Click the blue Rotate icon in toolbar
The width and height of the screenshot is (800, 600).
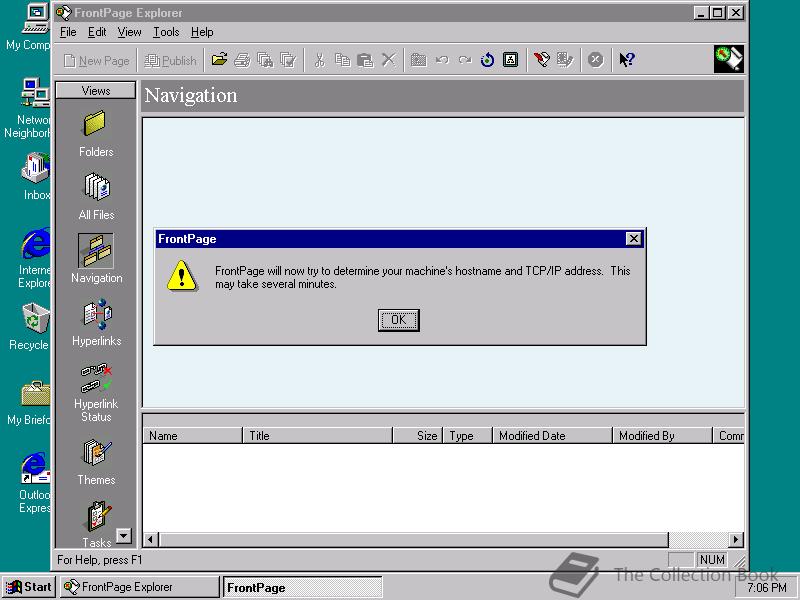point(488,60)
